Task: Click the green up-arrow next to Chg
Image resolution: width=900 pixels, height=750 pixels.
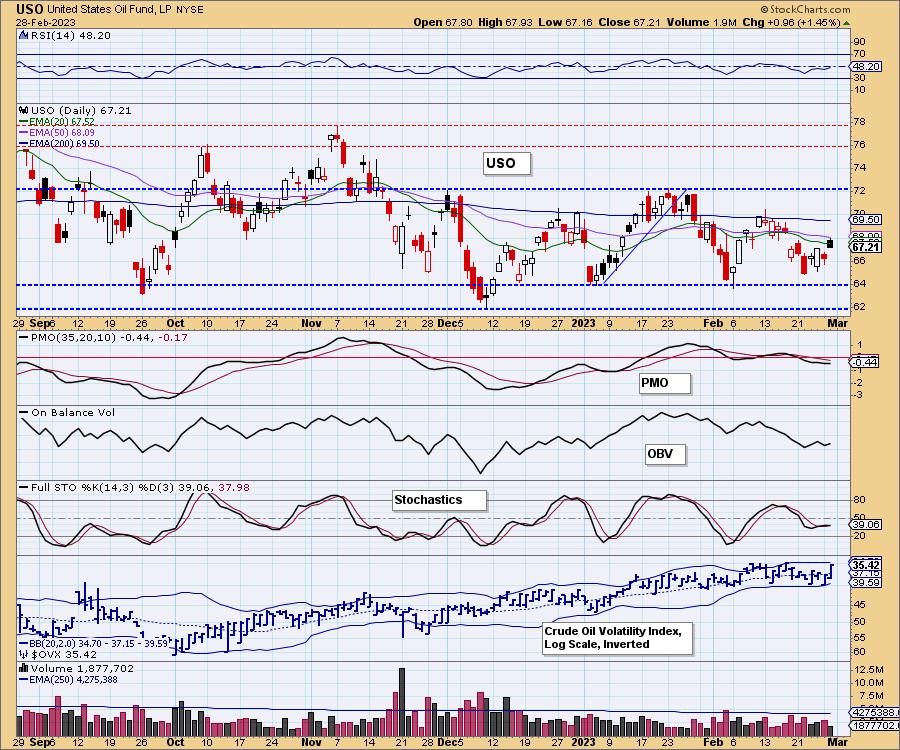Action: click(847, 23)
